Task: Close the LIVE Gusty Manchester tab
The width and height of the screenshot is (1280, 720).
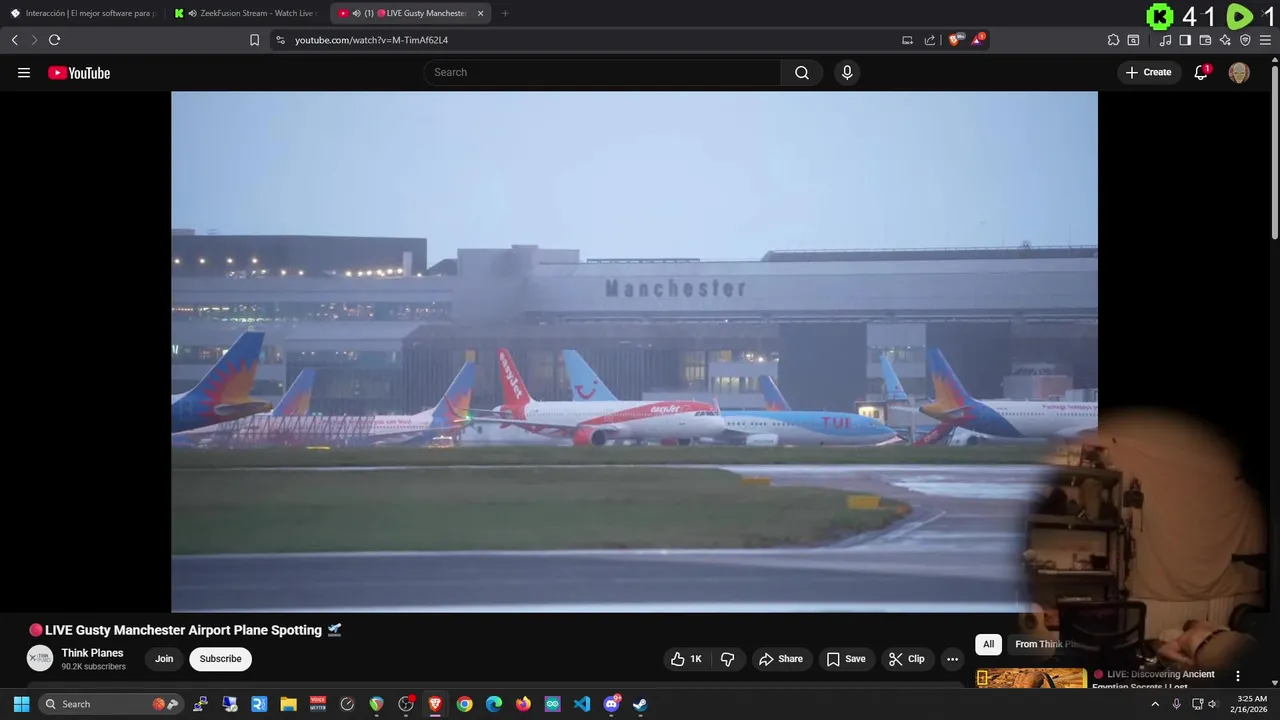Action: (x=481, y=13)
